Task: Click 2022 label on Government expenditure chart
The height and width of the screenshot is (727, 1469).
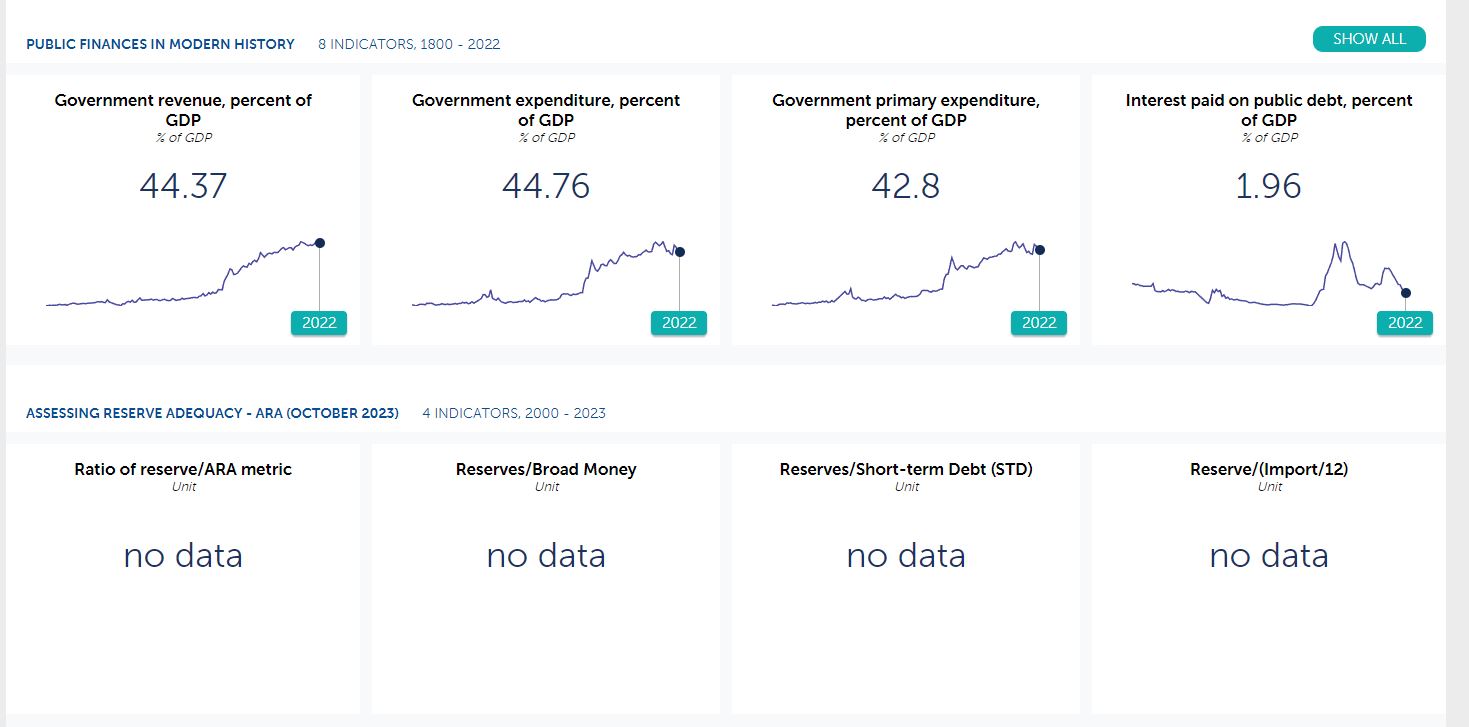Action: coord(679,323)
